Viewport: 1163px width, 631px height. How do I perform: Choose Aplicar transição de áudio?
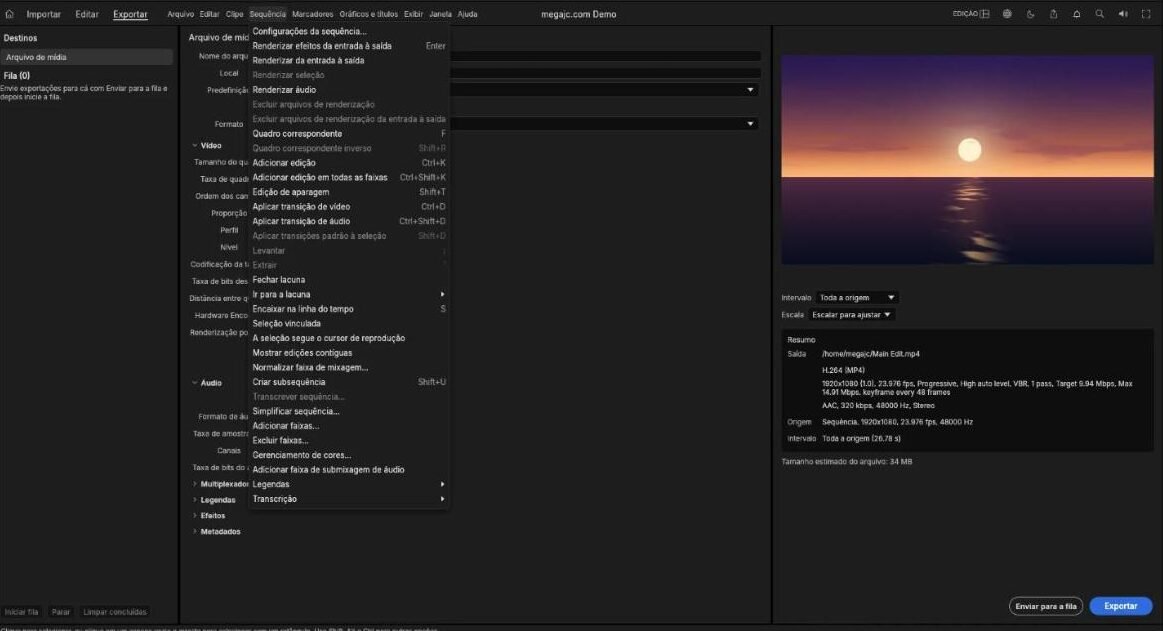[x=348, y=221]
